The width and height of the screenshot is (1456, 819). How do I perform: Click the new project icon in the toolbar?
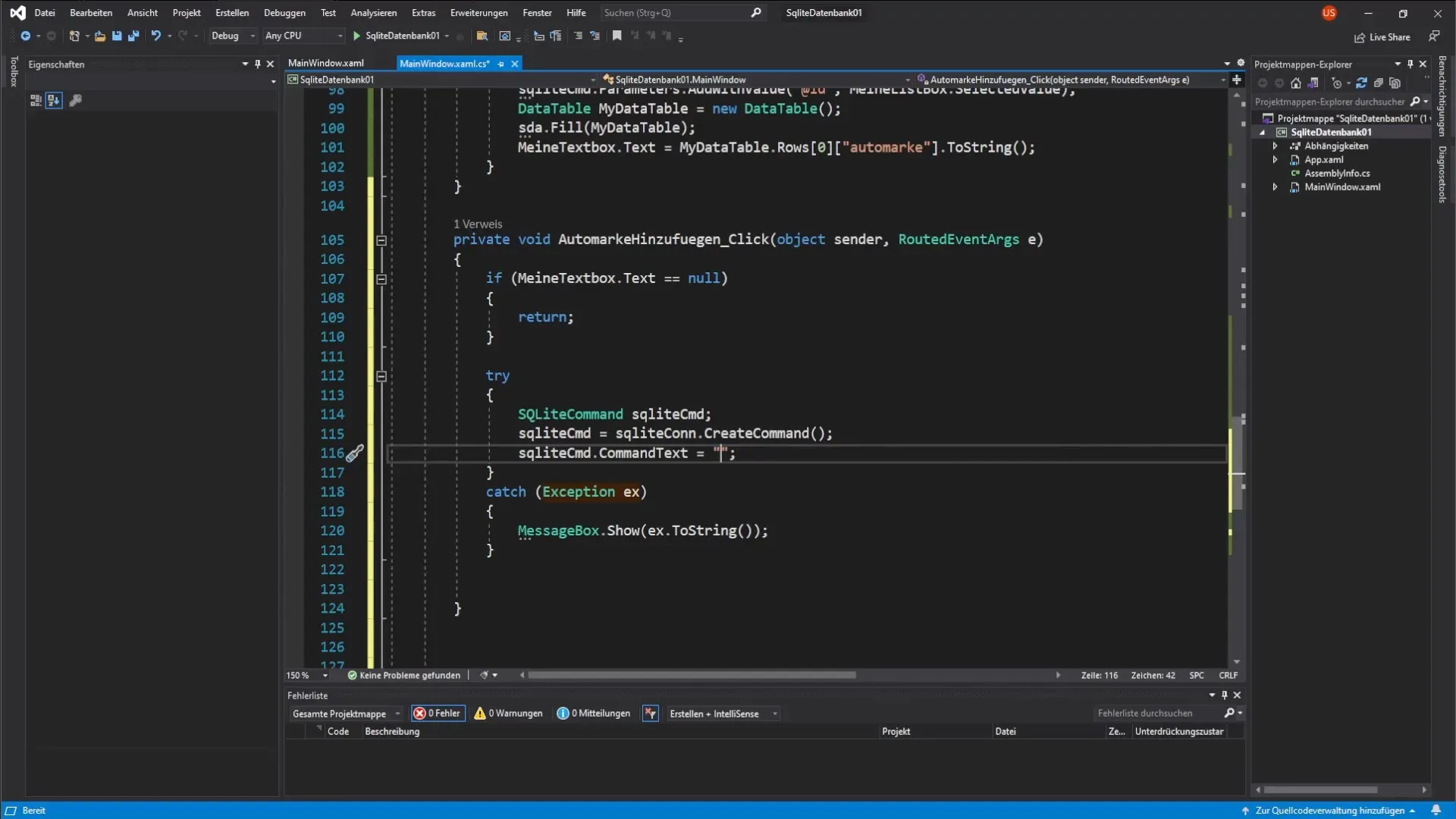[74, 36]
